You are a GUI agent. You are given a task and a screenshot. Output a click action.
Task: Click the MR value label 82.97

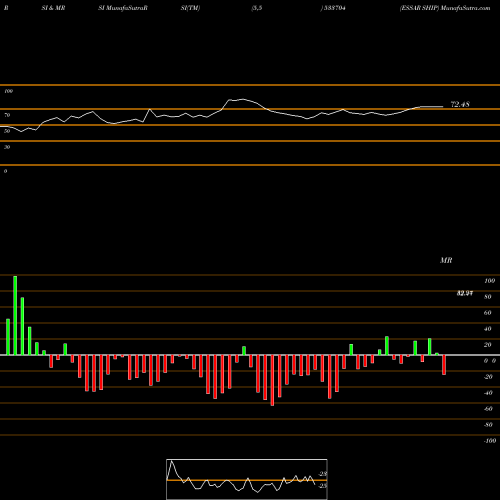(465, 293)
